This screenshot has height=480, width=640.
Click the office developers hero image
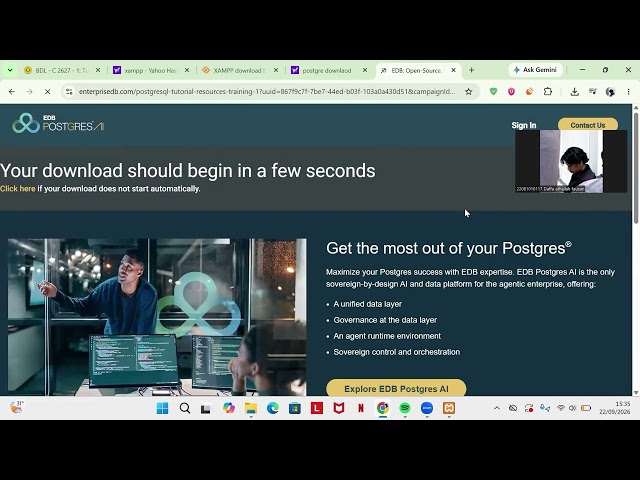pyautogui.click(x=157, y=317)
